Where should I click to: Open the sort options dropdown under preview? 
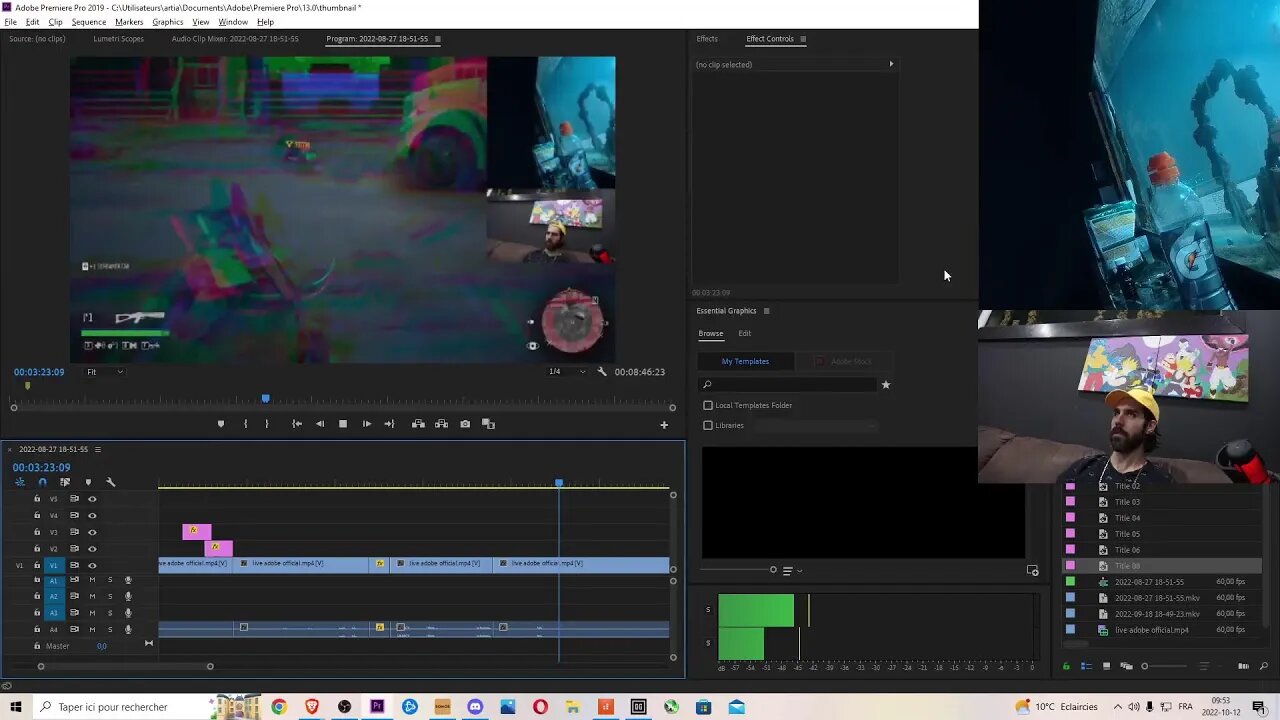pos(792,570)
